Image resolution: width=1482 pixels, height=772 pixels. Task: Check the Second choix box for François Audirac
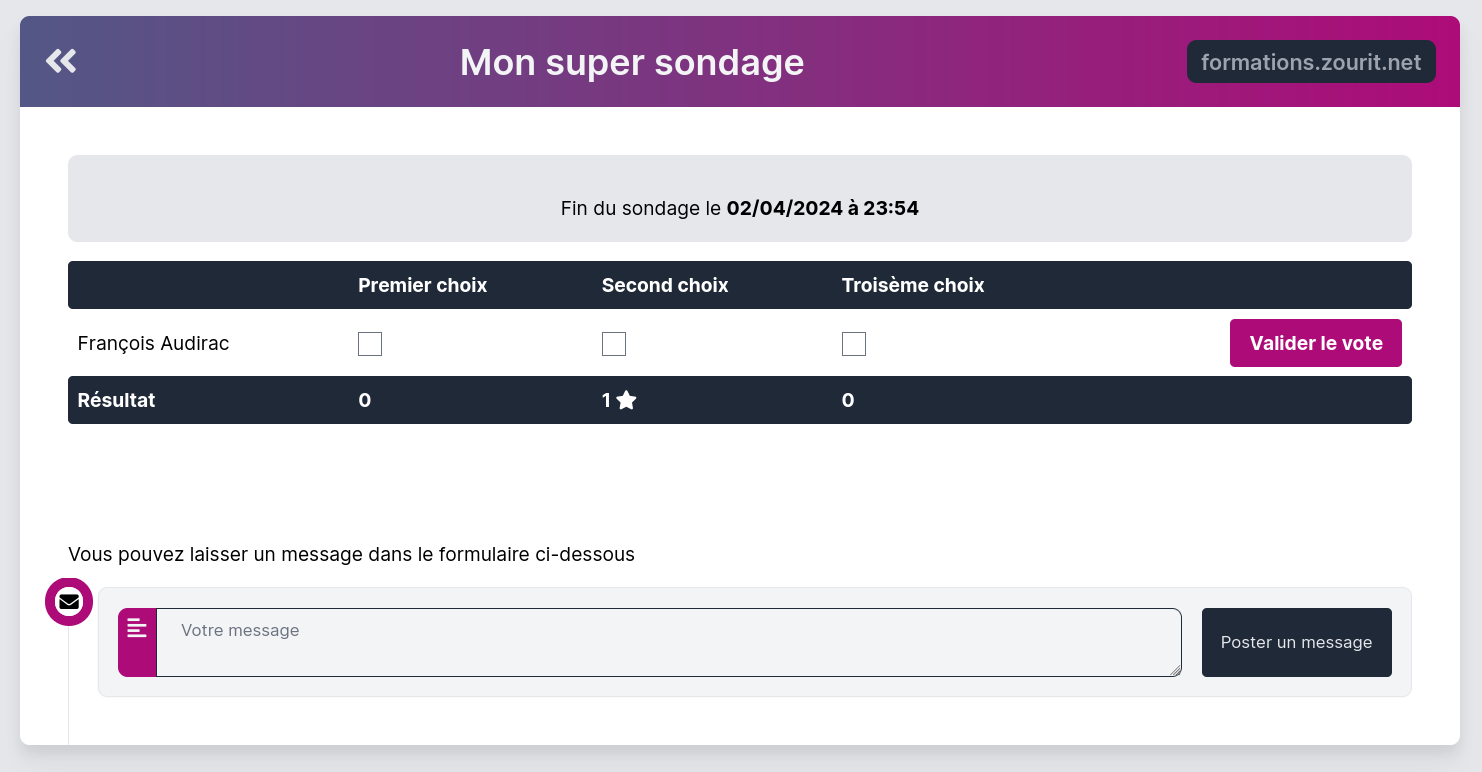614,344
